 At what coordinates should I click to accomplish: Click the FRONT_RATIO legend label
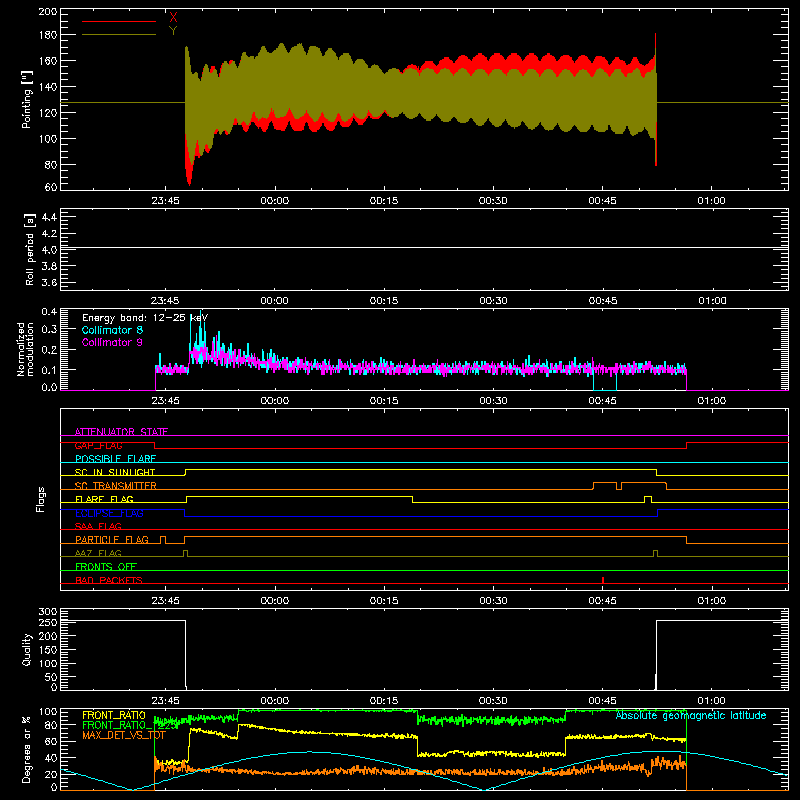coord(114,715)
